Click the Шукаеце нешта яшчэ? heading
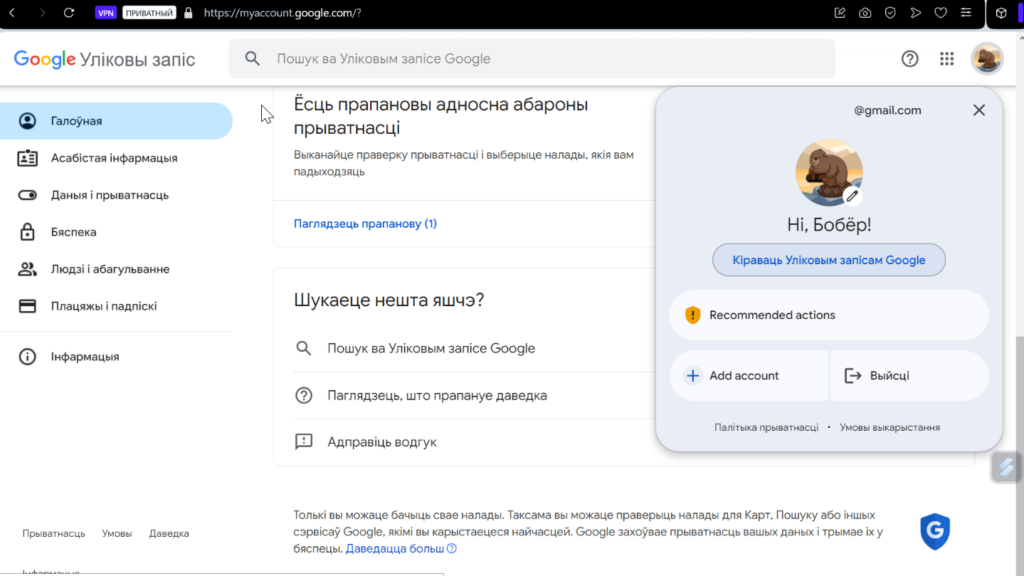The image size is (1024, 576). (x=389, y=300)
